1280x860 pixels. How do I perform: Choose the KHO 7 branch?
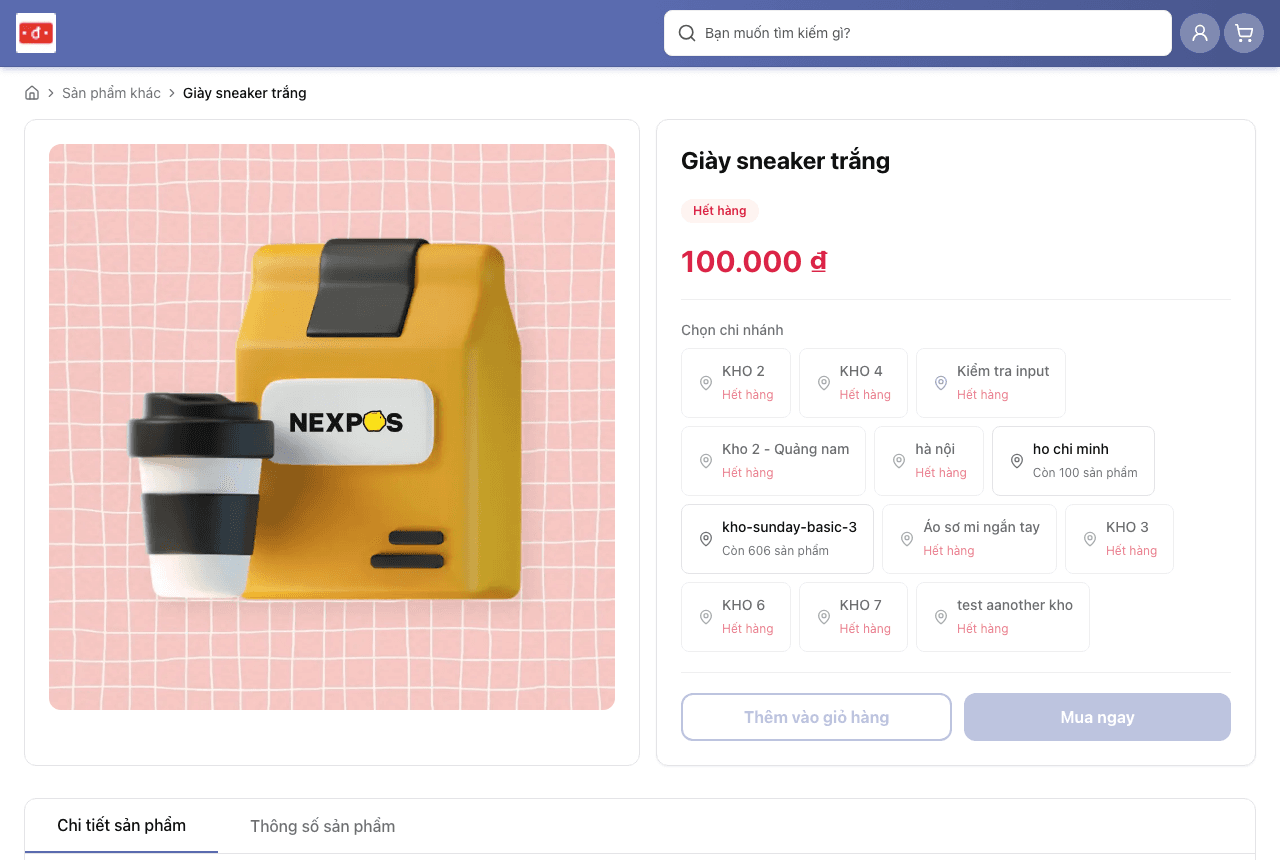[x=853, y=617]
